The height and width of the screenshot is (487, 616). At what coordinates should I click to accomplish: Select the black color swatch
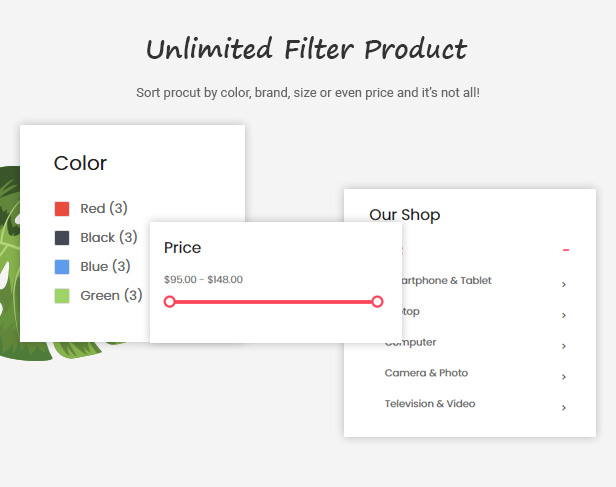(x=62, y=238)
